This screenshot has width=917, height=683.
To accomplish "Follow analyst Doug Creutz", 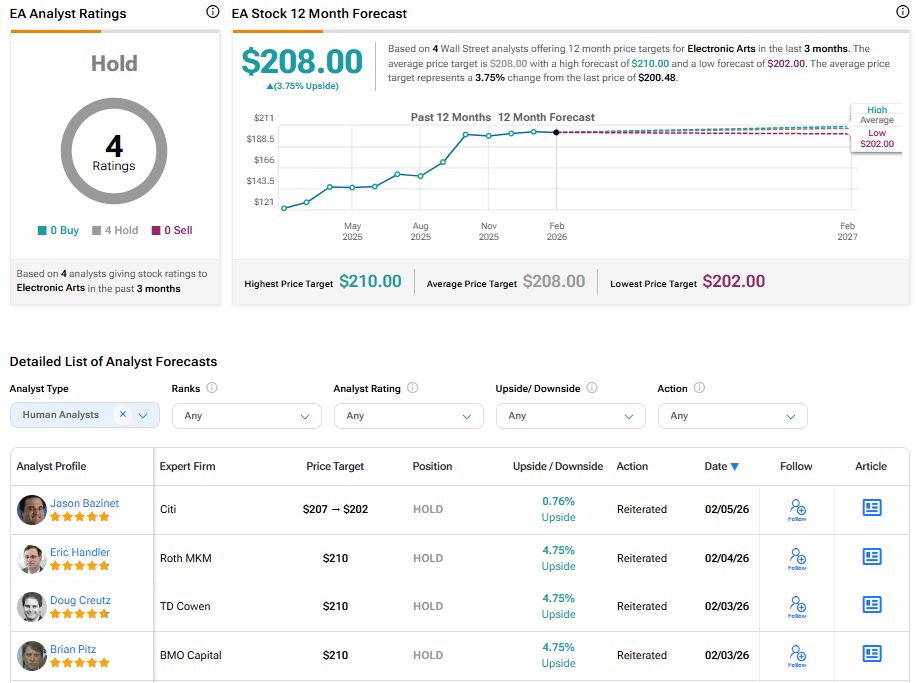I will point(797,606).
